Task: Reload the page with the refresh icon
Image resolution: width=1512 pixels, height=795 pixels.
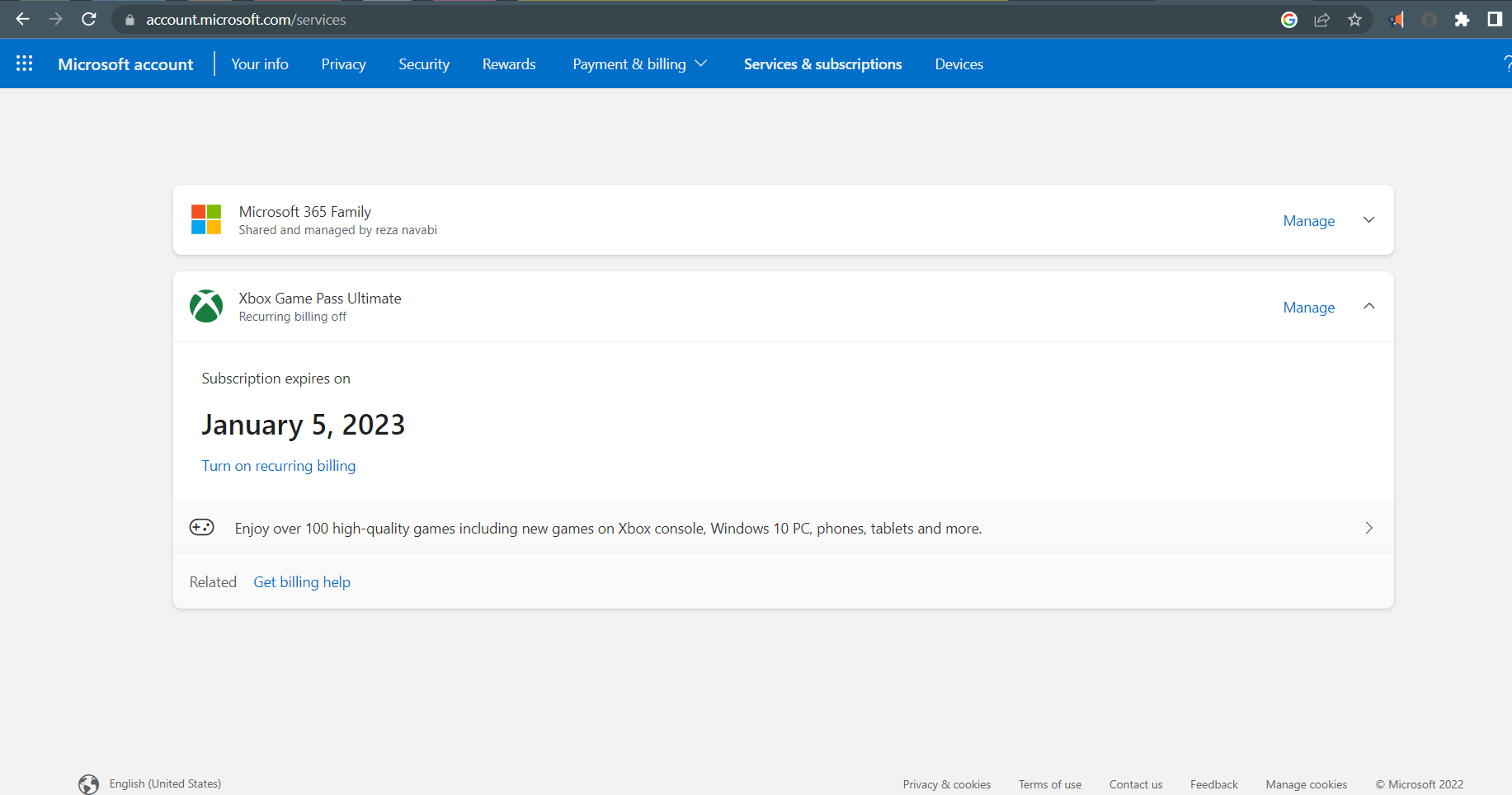Action: click(89, 19)
